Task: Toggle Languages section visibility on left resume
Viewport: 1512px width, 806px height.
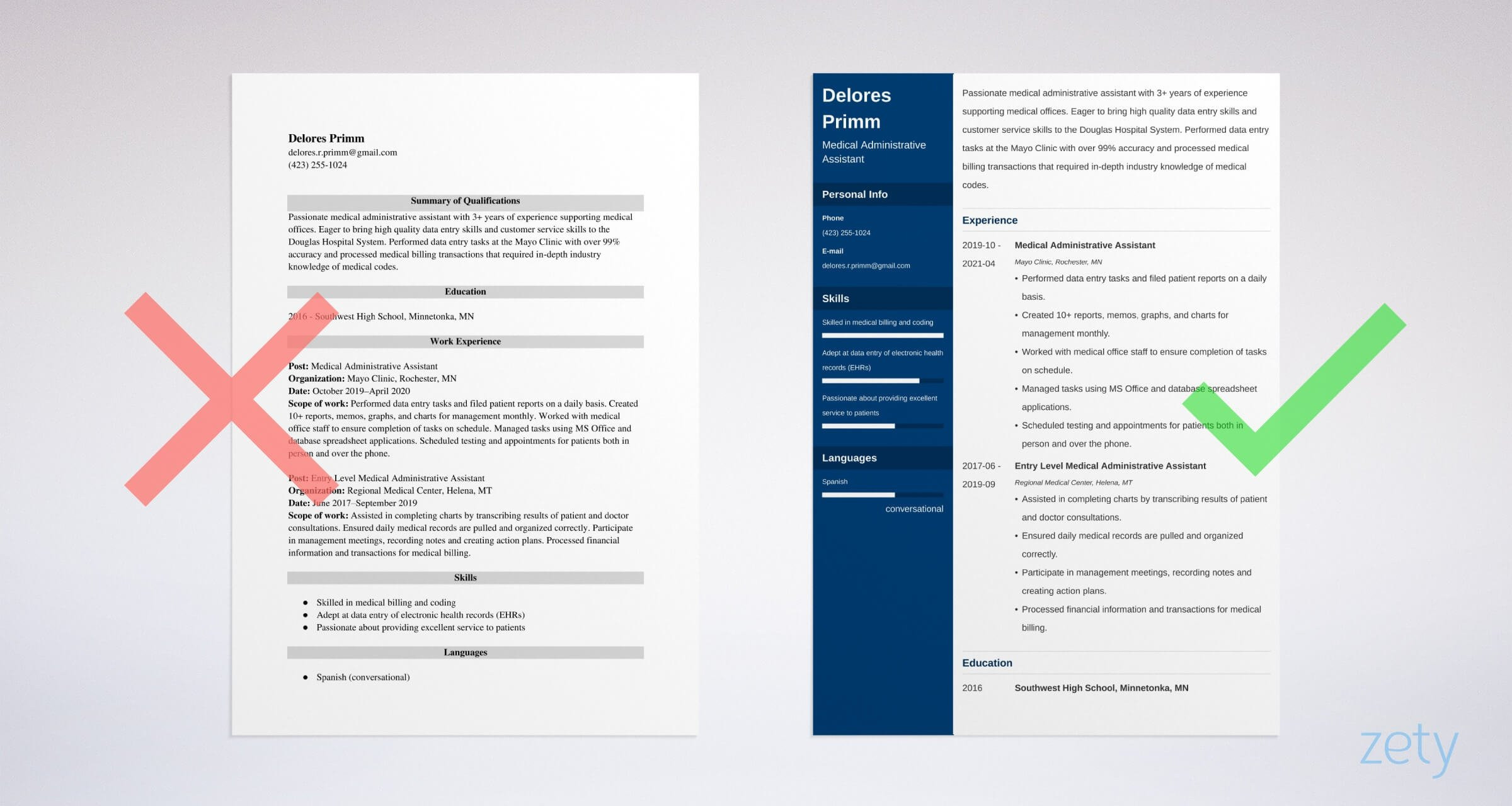Action: tap(464, 659)
